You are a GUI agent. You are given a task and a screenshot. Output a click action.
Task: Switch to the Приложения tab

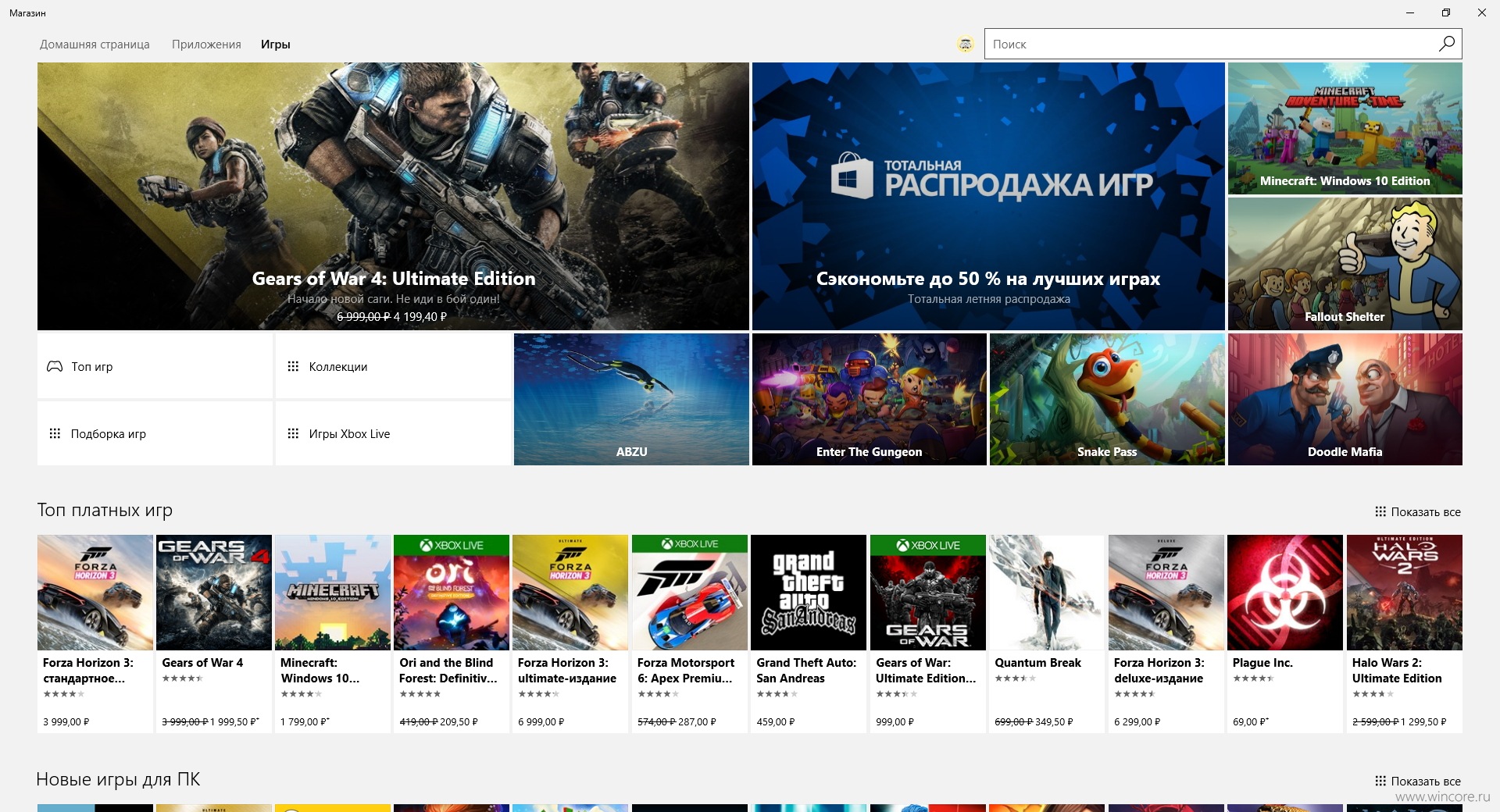[x=206, y=45]
